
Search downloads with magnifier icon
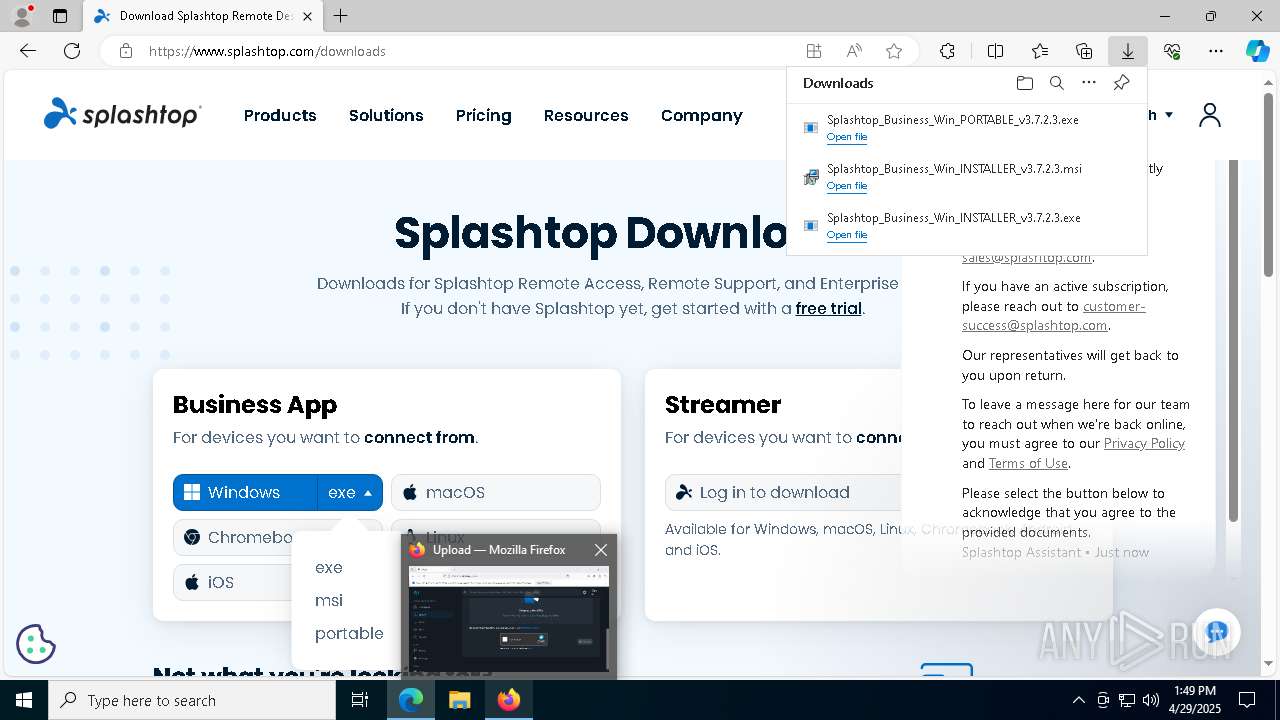pyautogui.click(x=1056, y=83)
